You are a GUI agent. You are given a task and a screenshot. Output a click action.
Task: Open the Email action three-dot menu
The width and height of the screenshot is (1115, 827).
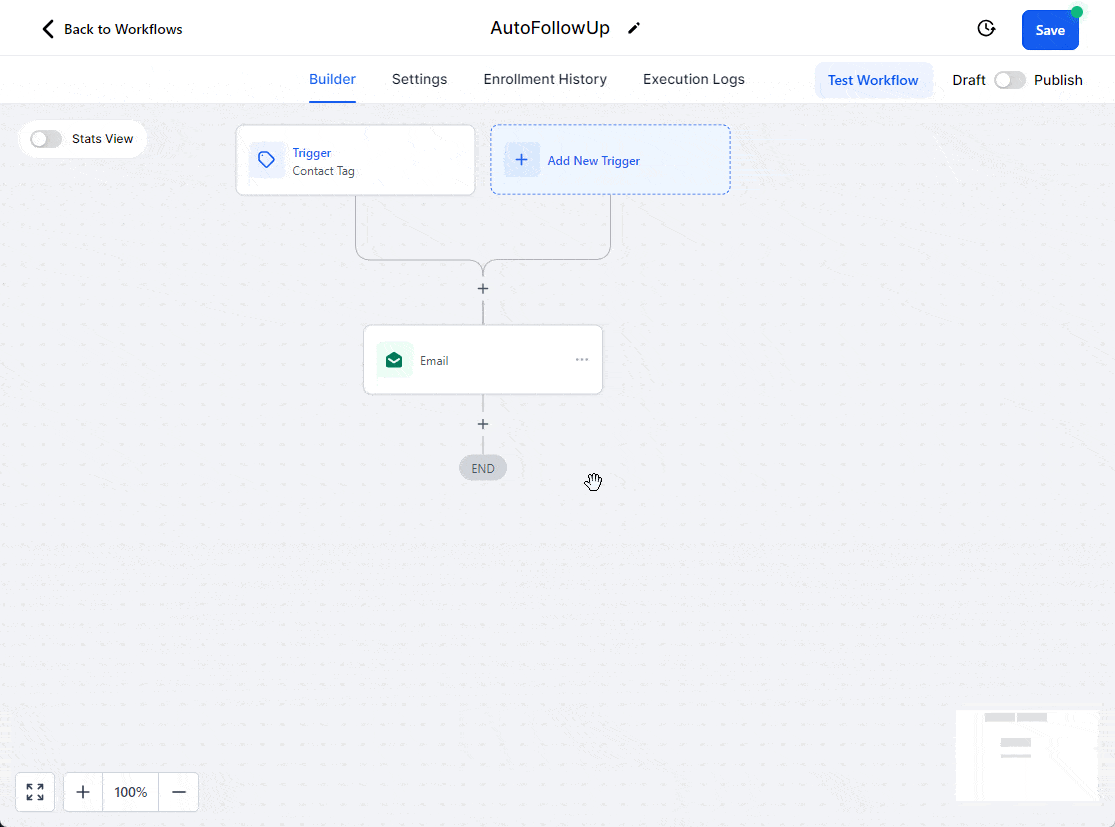[582, 359]
